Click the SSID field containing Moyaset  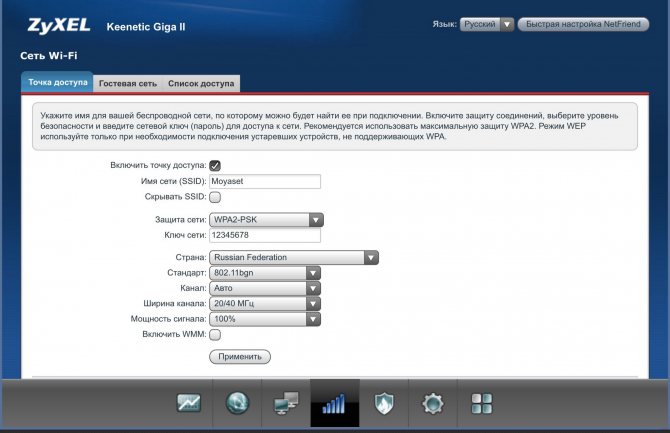pyautogui.click(x=265, y=181)
